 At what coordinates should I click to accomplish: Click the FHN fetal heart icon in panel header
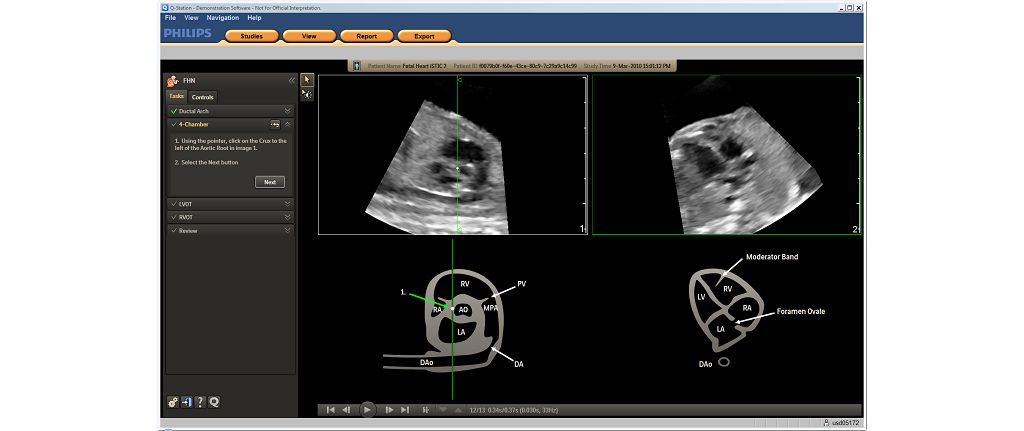pos(173,80)
